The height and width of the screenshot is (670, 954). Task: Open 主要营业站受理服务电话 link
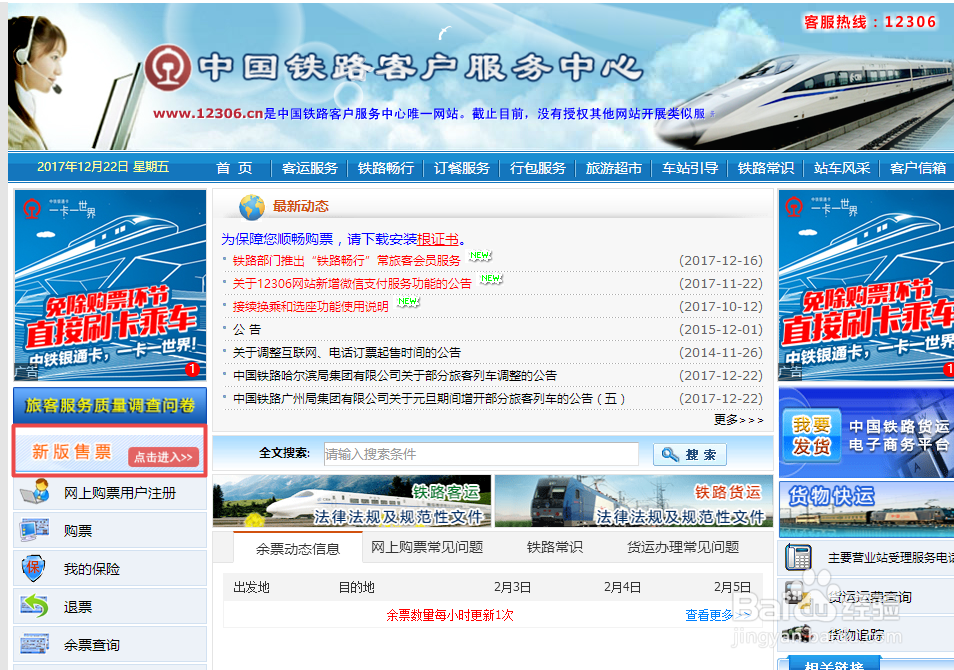point(891,557)
